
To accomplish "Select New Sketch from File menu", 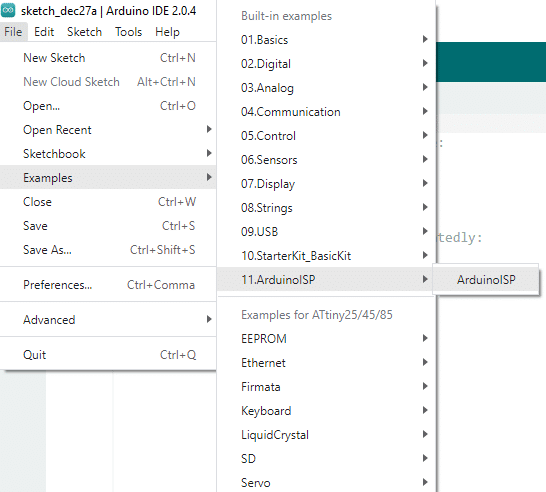I will pos(108,58).
